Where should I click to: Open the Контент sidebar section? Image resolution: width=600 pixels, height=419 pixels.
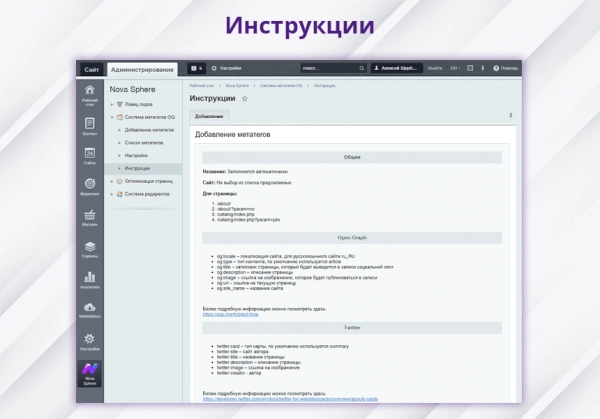point(90,127)
